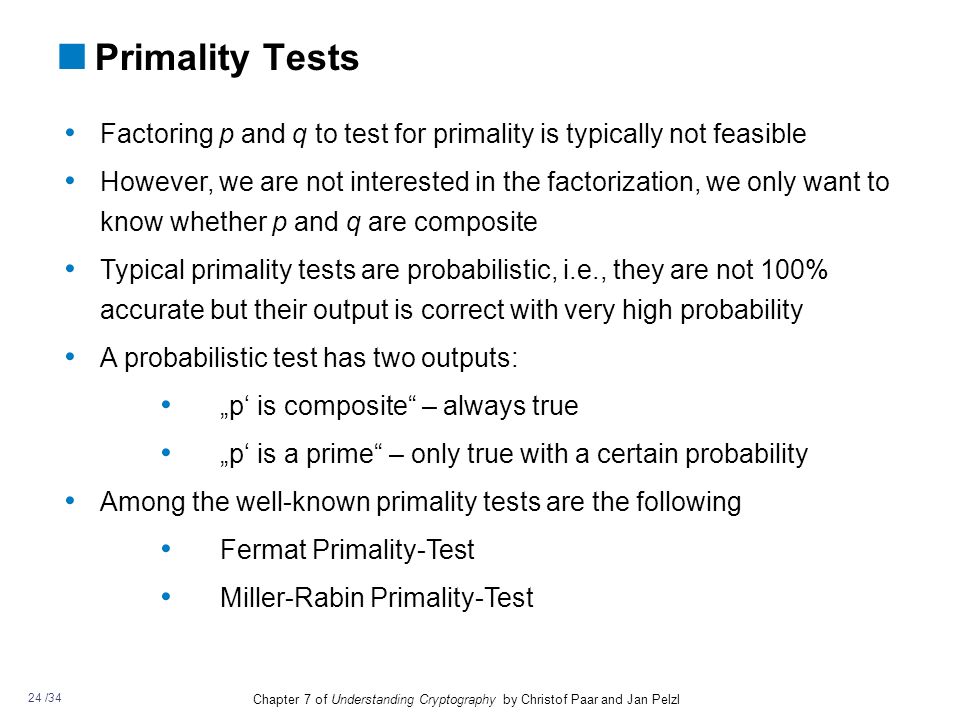Click the bullet before 'Typical primality tests'
The width and height of the screenshot is (960, 720).
click(x=70, y=268)
